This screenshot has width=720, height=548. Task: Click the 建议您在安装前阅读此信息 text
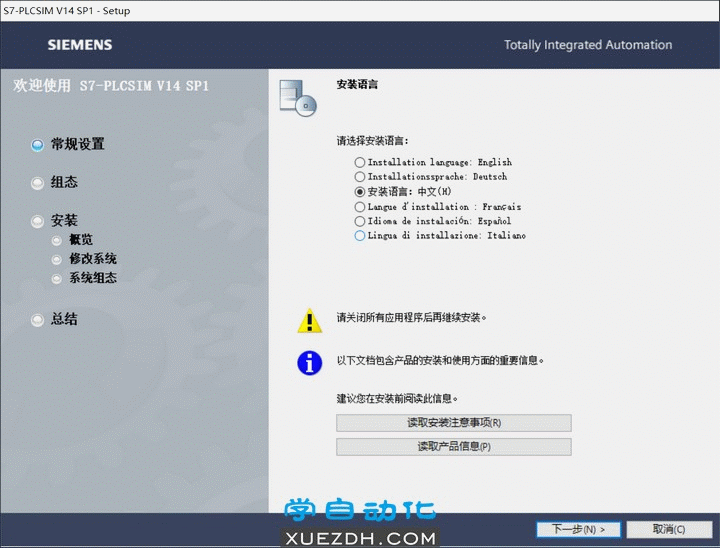click(x=397, y=398)
